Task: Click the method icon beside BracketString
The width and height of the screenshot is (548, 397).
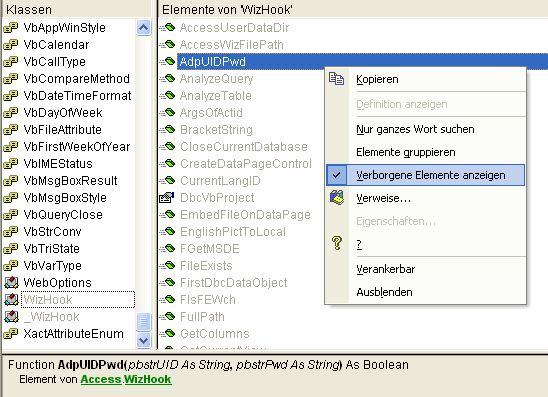Action: point(167,129)
